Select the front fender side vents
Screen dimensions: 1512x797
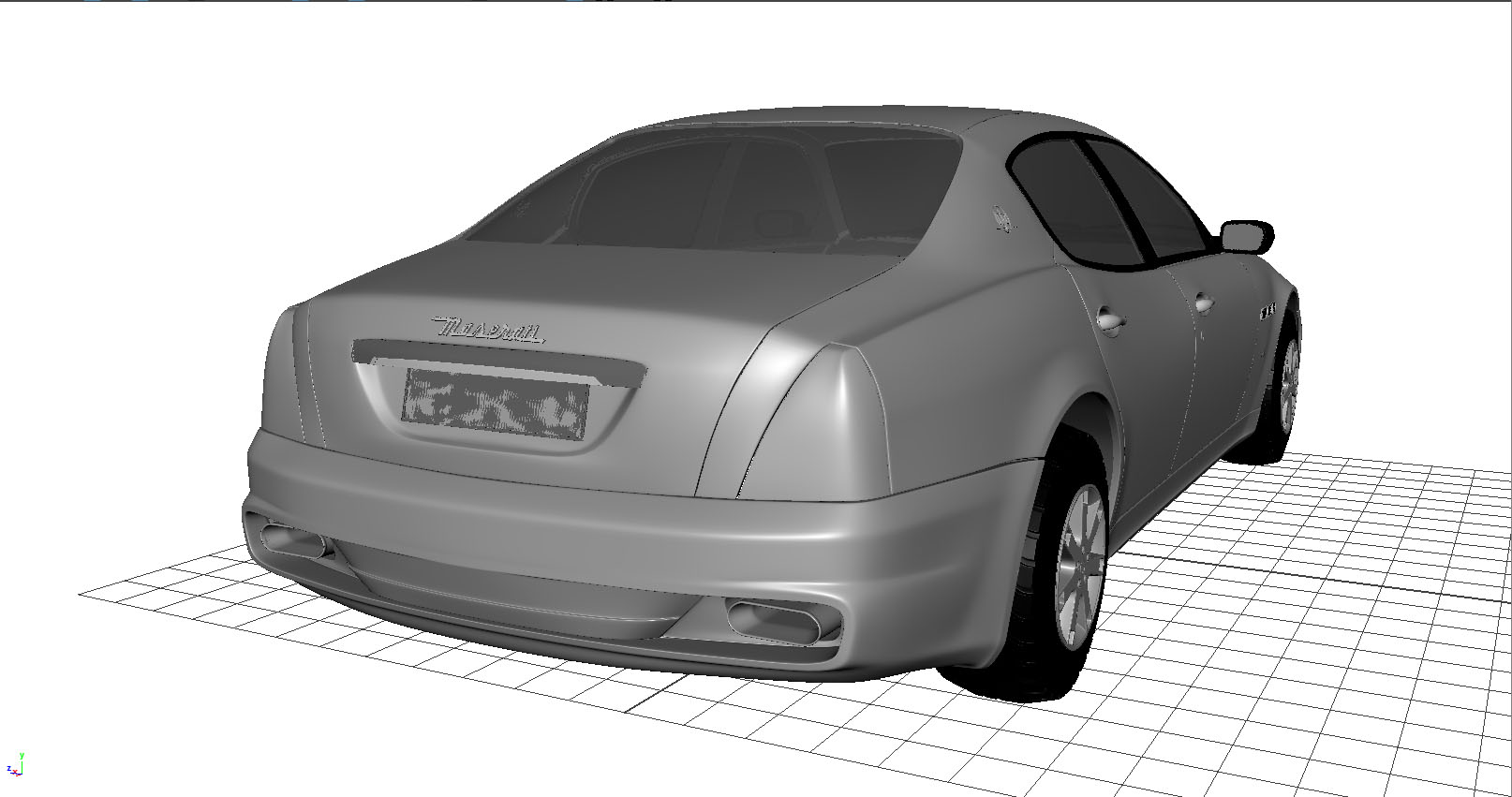[1267, 310]
